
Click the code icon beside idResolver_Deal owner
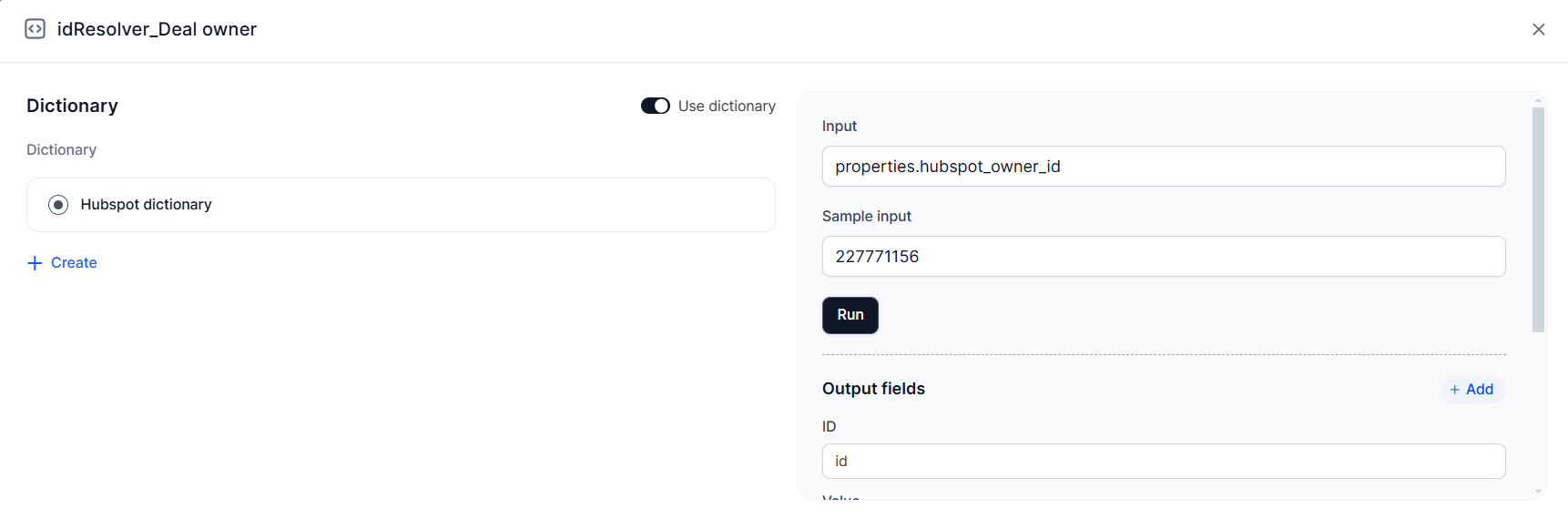pos(34,28)
